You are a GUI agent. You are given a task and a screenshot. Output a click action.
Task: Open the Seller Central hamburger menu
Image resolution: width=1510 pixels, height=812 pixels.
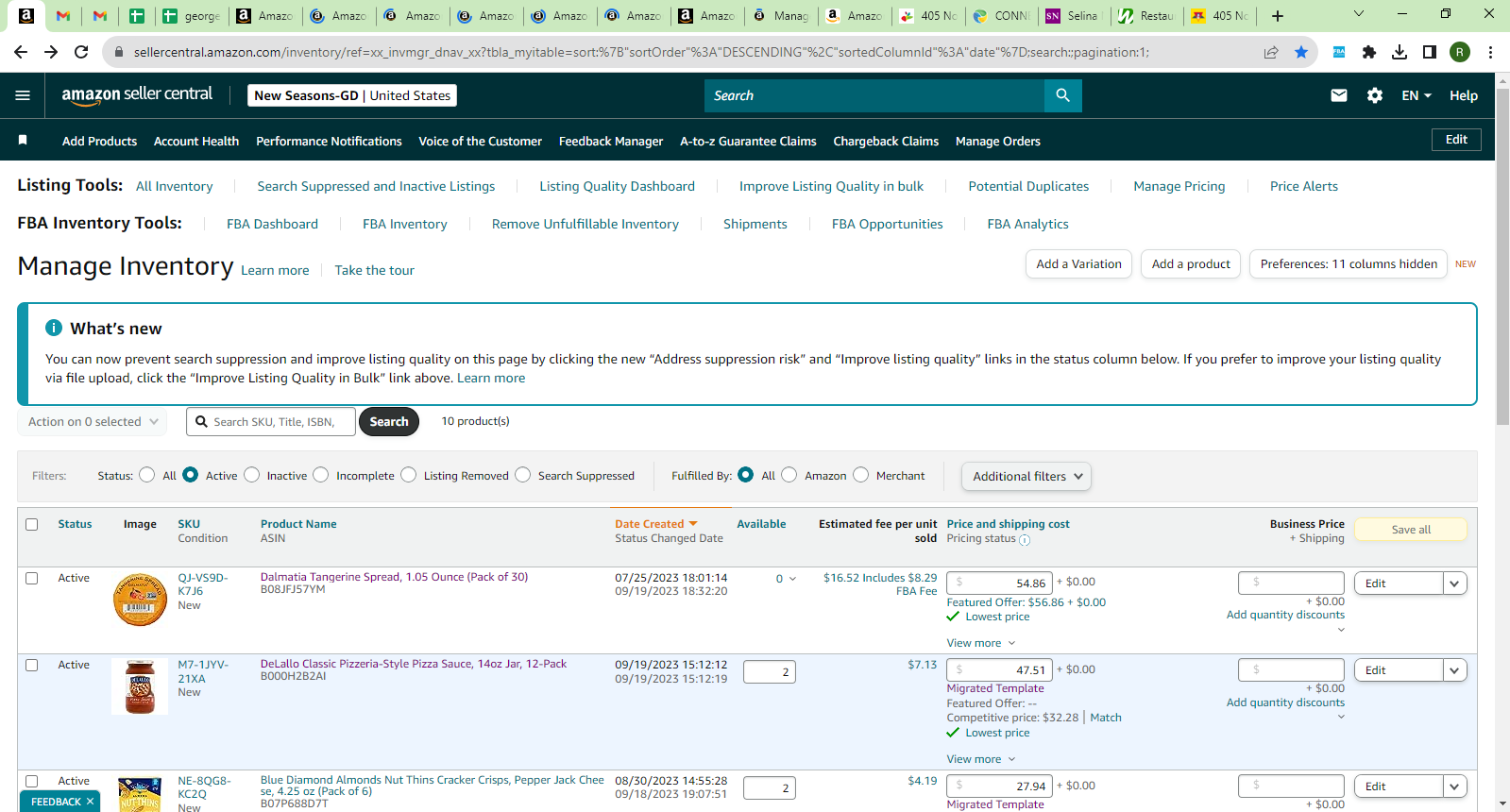[x=23, y=95]
